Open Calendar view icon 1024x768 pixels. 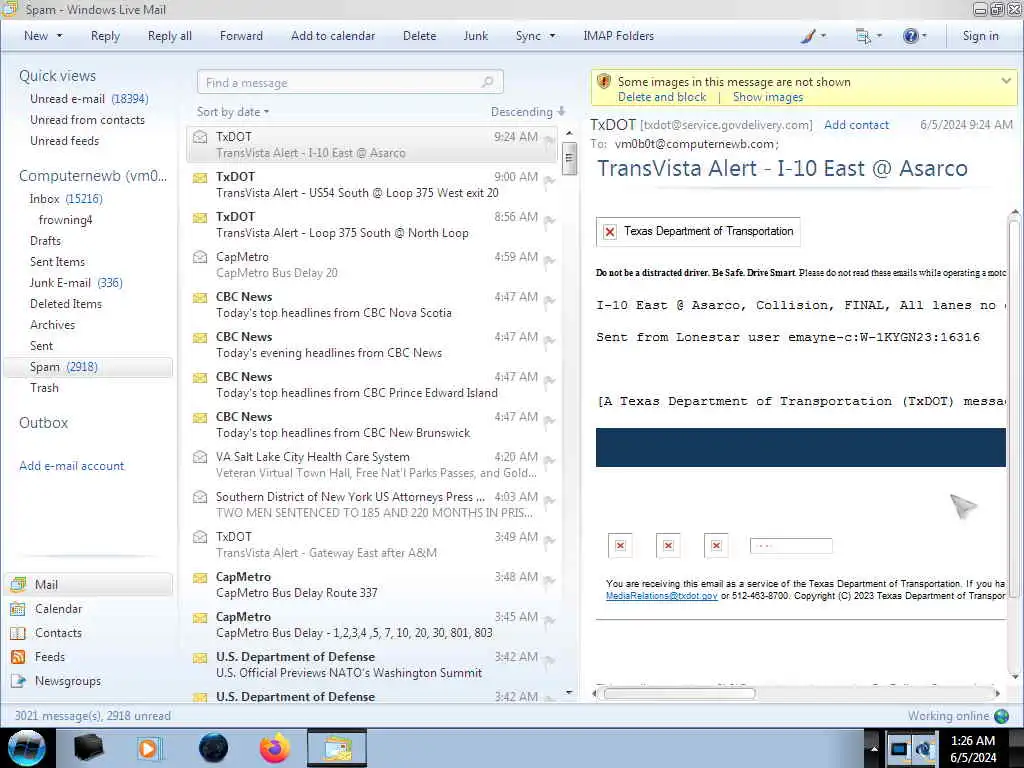(x=18, y=609)
